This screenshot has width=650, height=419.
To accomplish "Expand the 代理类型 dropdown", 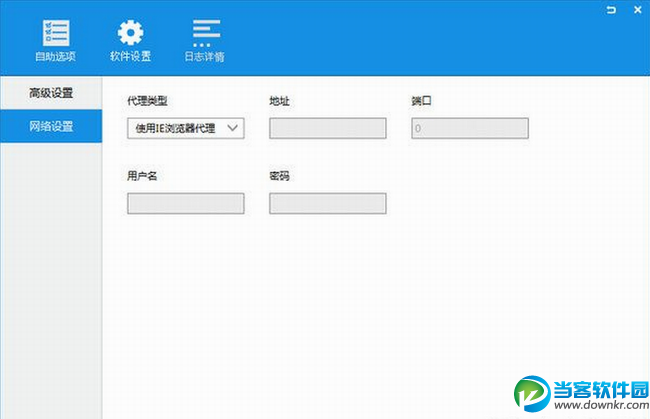I will point(186,128).
